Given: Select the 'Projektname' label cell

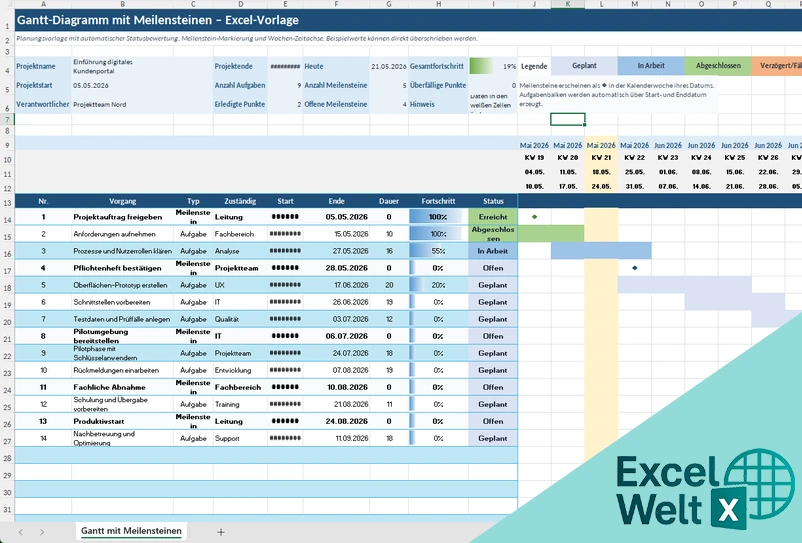Looking at the screenshot, I should [x=43, y=66].
